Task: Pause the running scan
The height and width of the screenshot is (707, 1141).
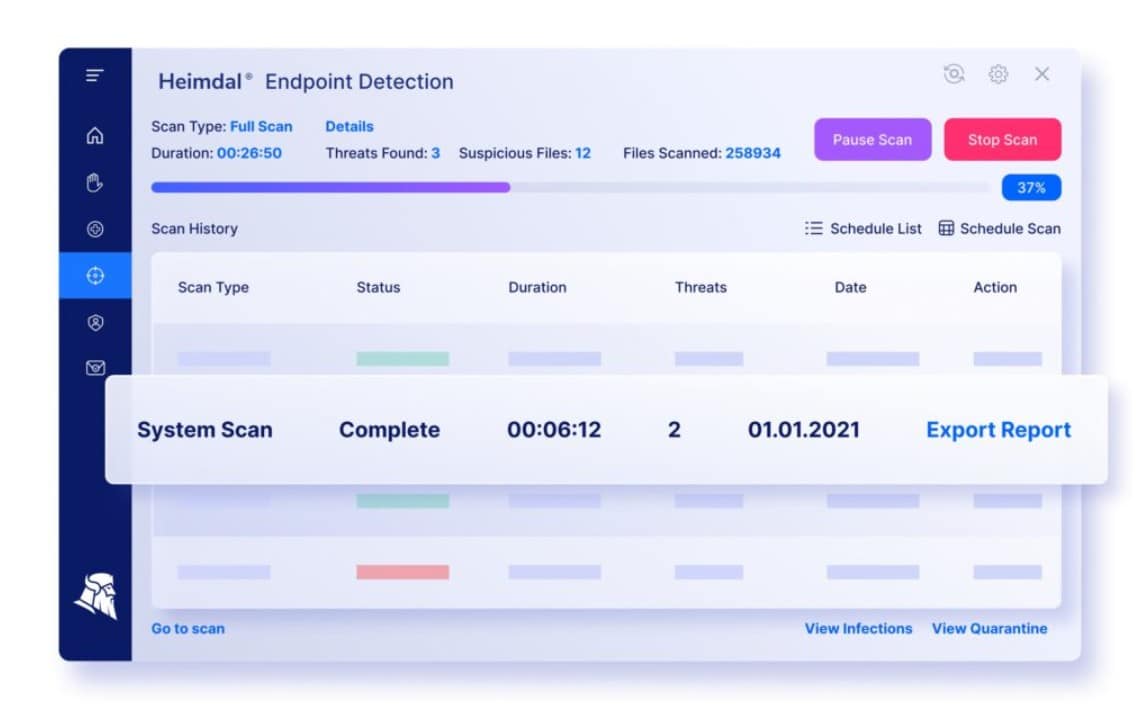Action: point(872,139)
